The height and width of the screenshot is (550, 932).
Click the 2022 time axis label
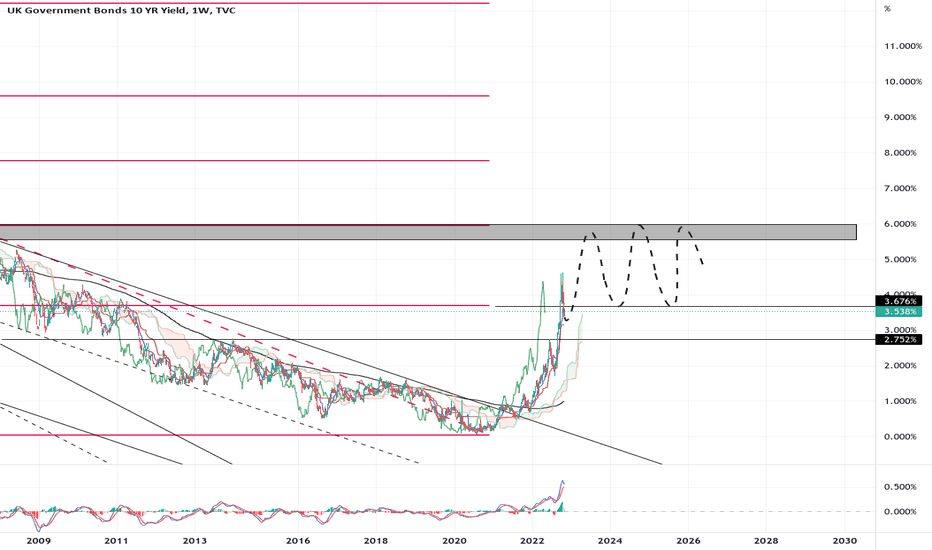click(532, 540)
